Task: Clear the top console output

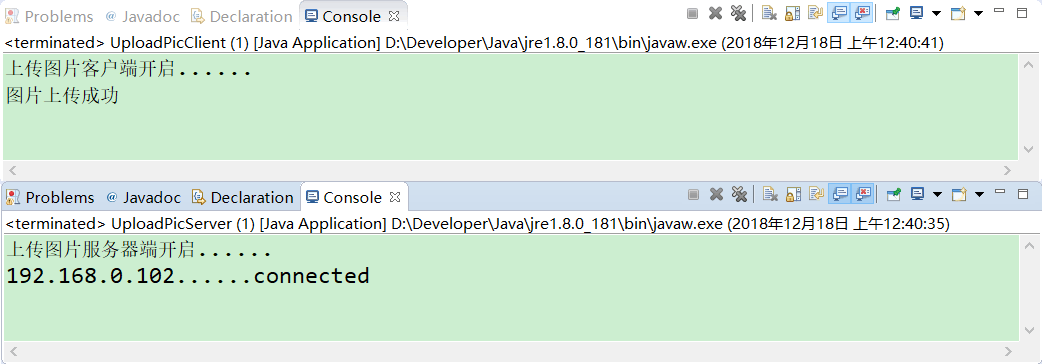Action: [x=770, y=13]
